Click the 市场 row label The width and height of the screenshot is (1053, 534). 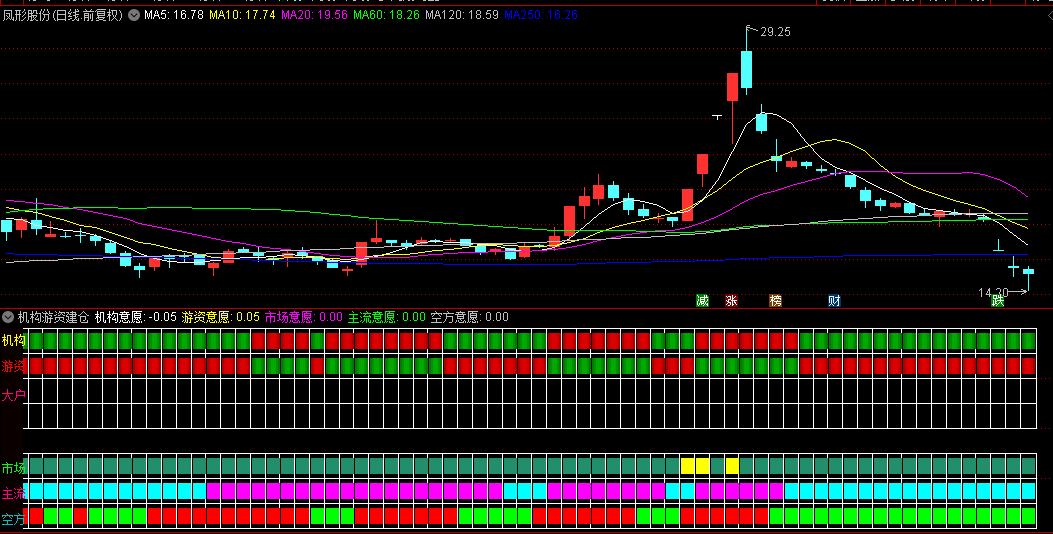point(13,468)
